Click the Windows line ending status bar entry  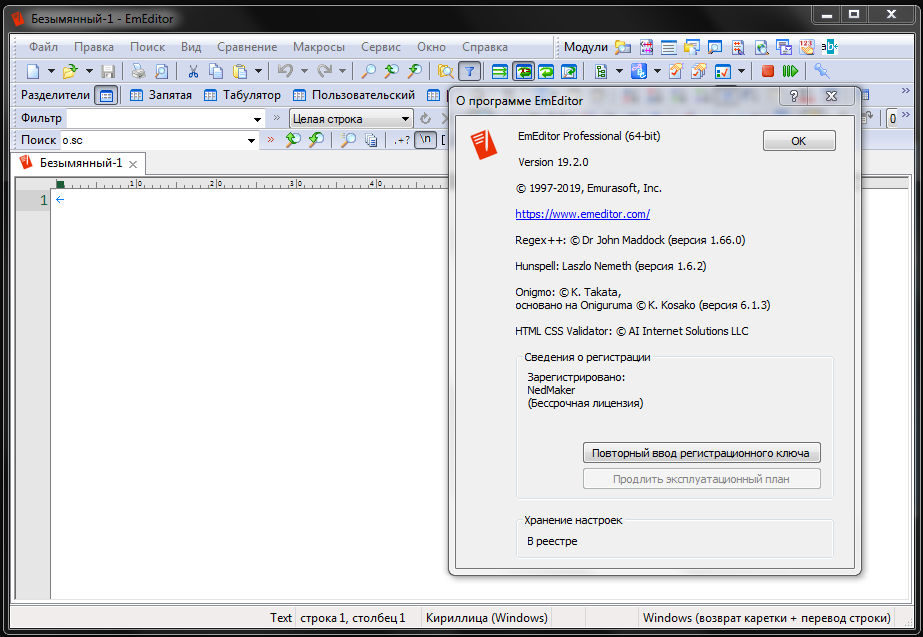(766, 618)
